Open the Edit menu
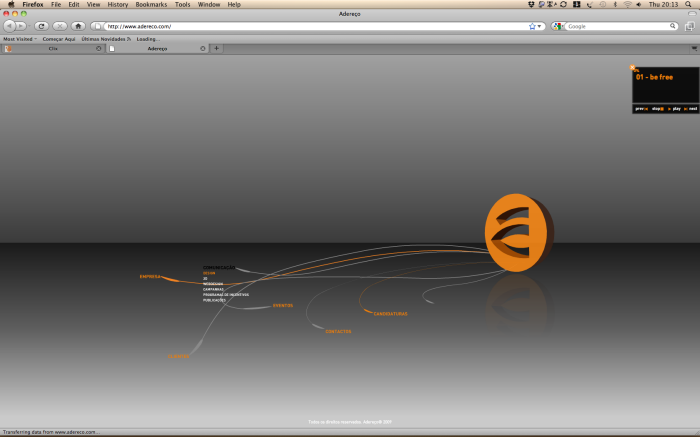The width and height of the screenshot is (700, 437). coord(74,4)
